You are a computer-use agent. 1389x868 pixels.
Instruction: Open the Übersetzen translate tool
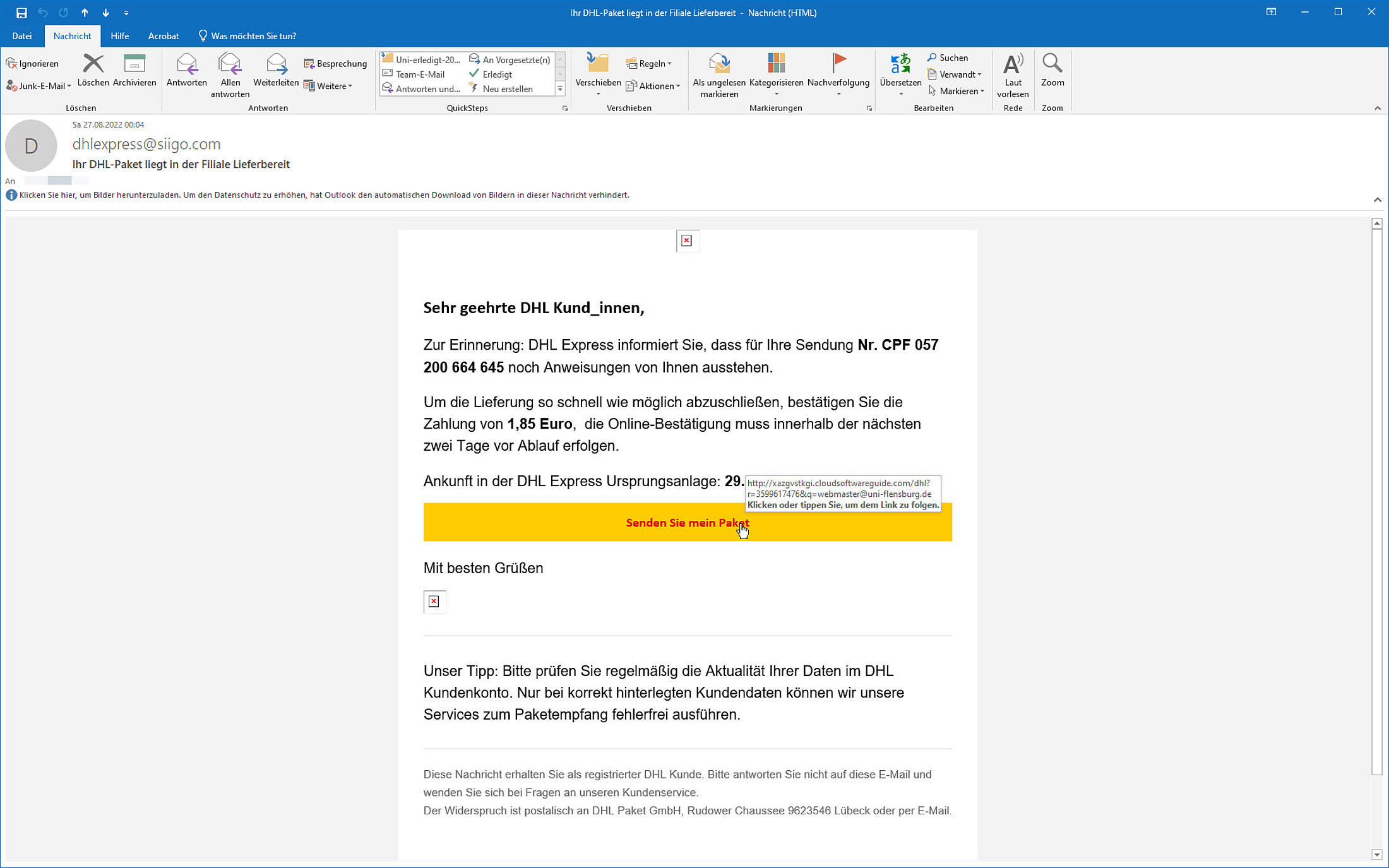[x=900, y=64]
